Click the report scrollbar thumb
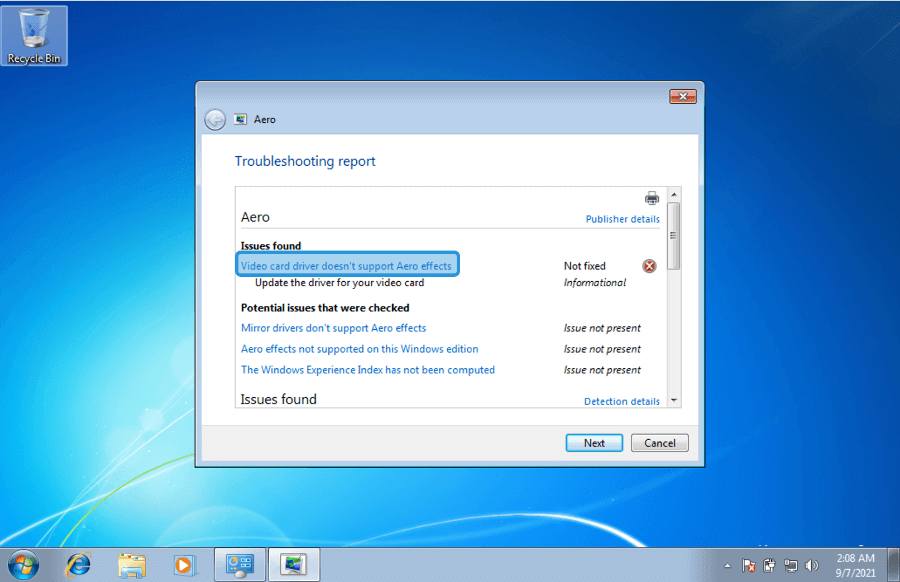 [674, 236]
